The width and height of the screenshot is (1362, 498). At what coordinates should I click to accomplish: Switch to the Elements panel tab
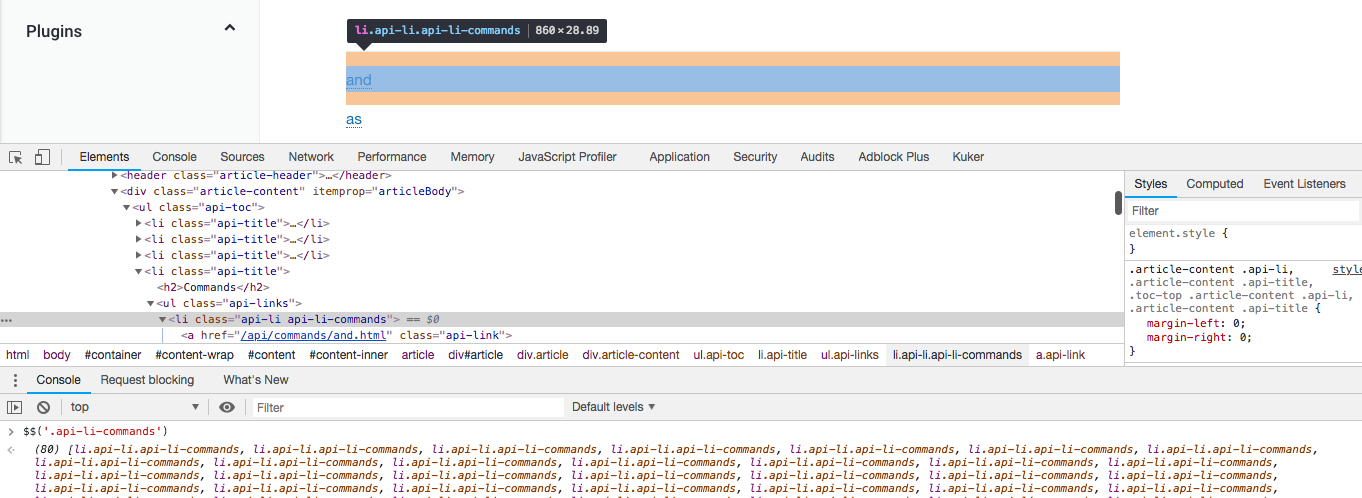click(x=104, y=157)
